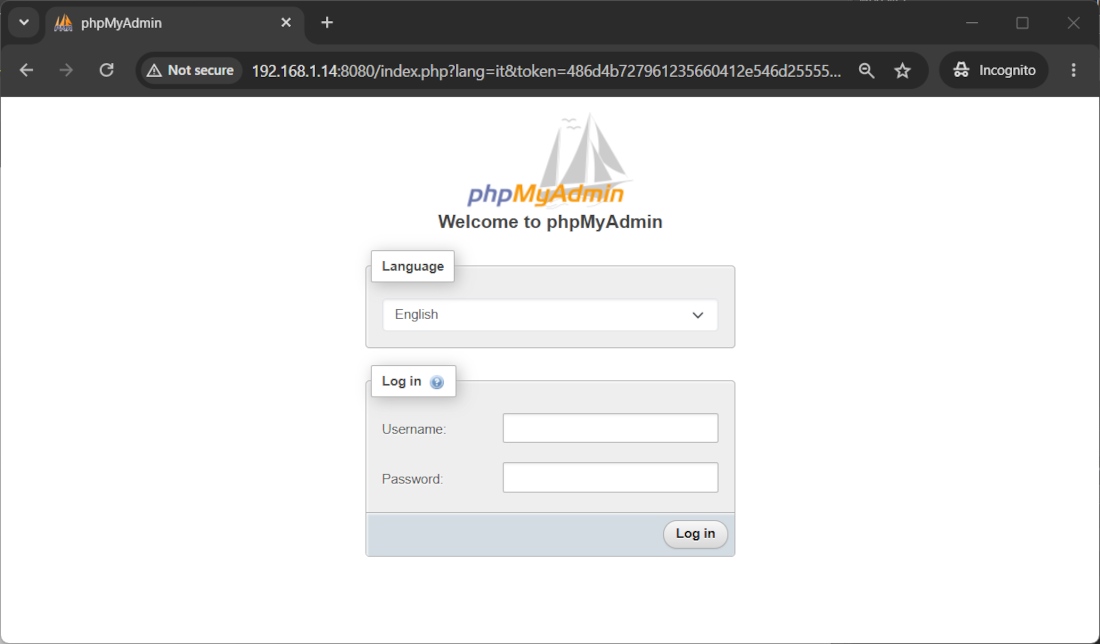Maximize the browser window
The image size is (1100, 644).
[x=1022, y=22]
